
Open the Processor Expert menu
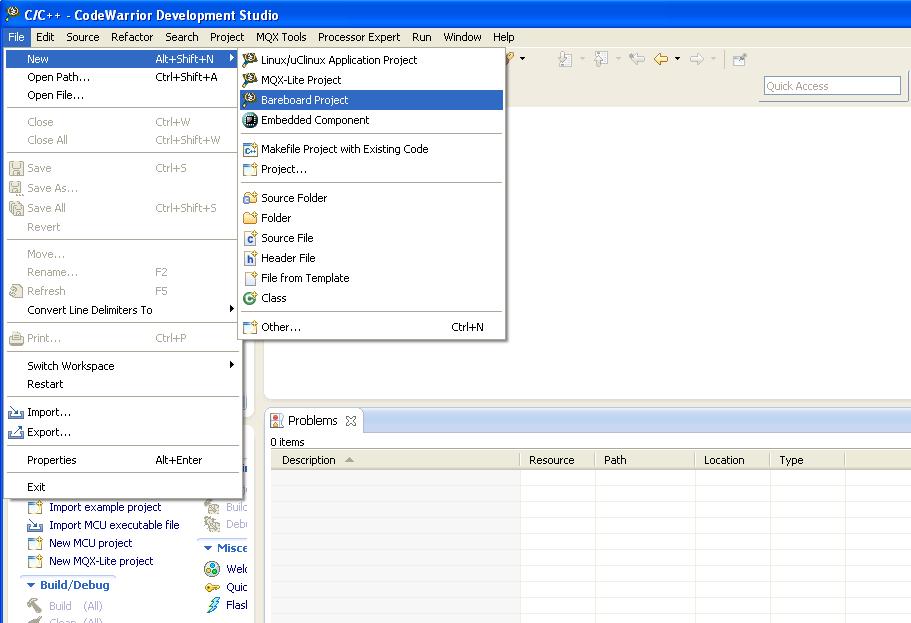pos(359,37)
